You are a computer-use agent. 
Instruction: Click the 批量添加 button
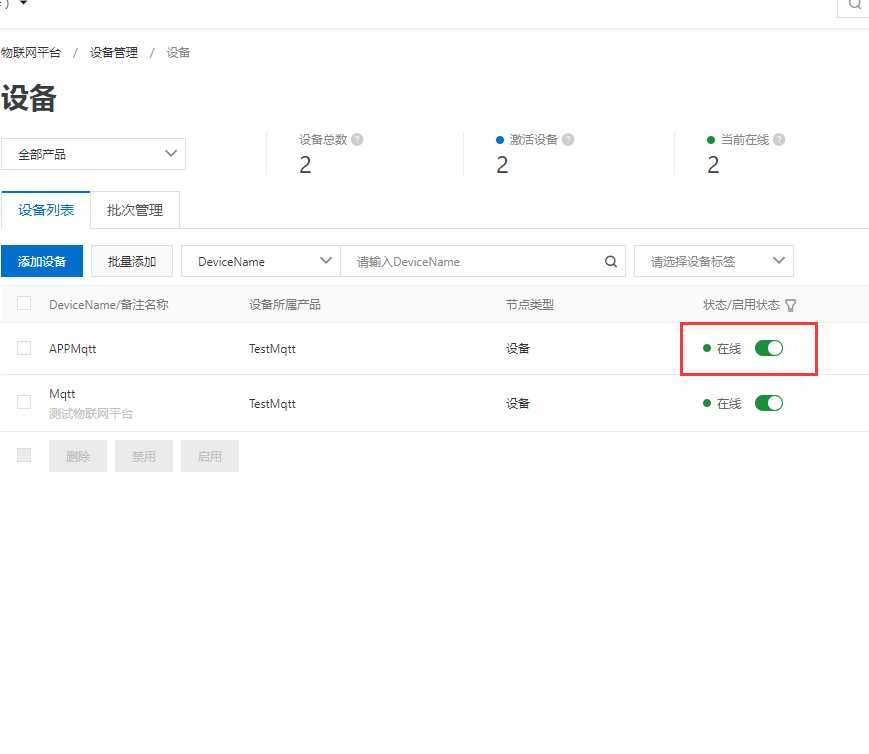[x=132, y=261]
